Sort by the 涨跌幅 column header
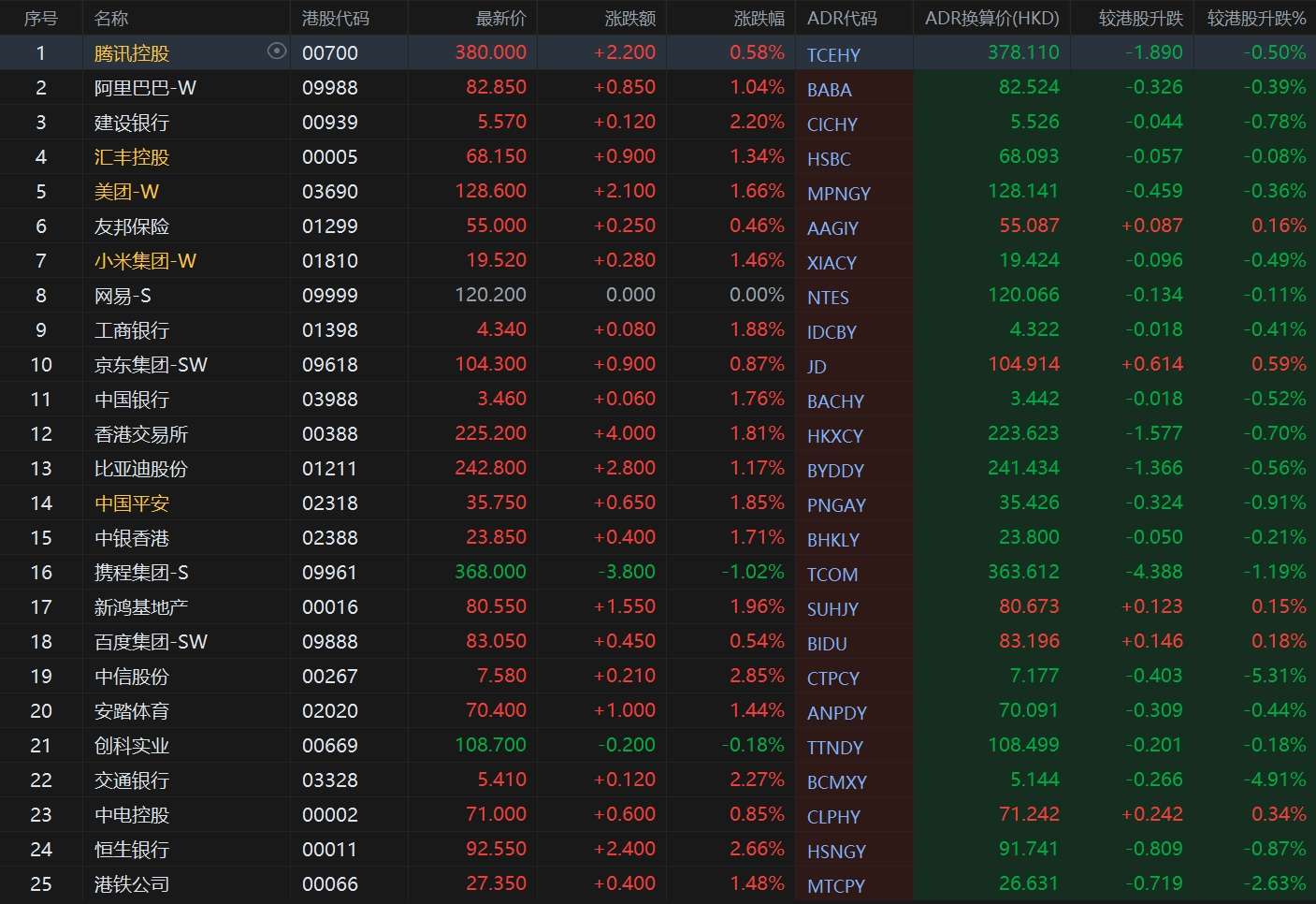The width and height of the screenshot is (1316, 904). [759, 18]
